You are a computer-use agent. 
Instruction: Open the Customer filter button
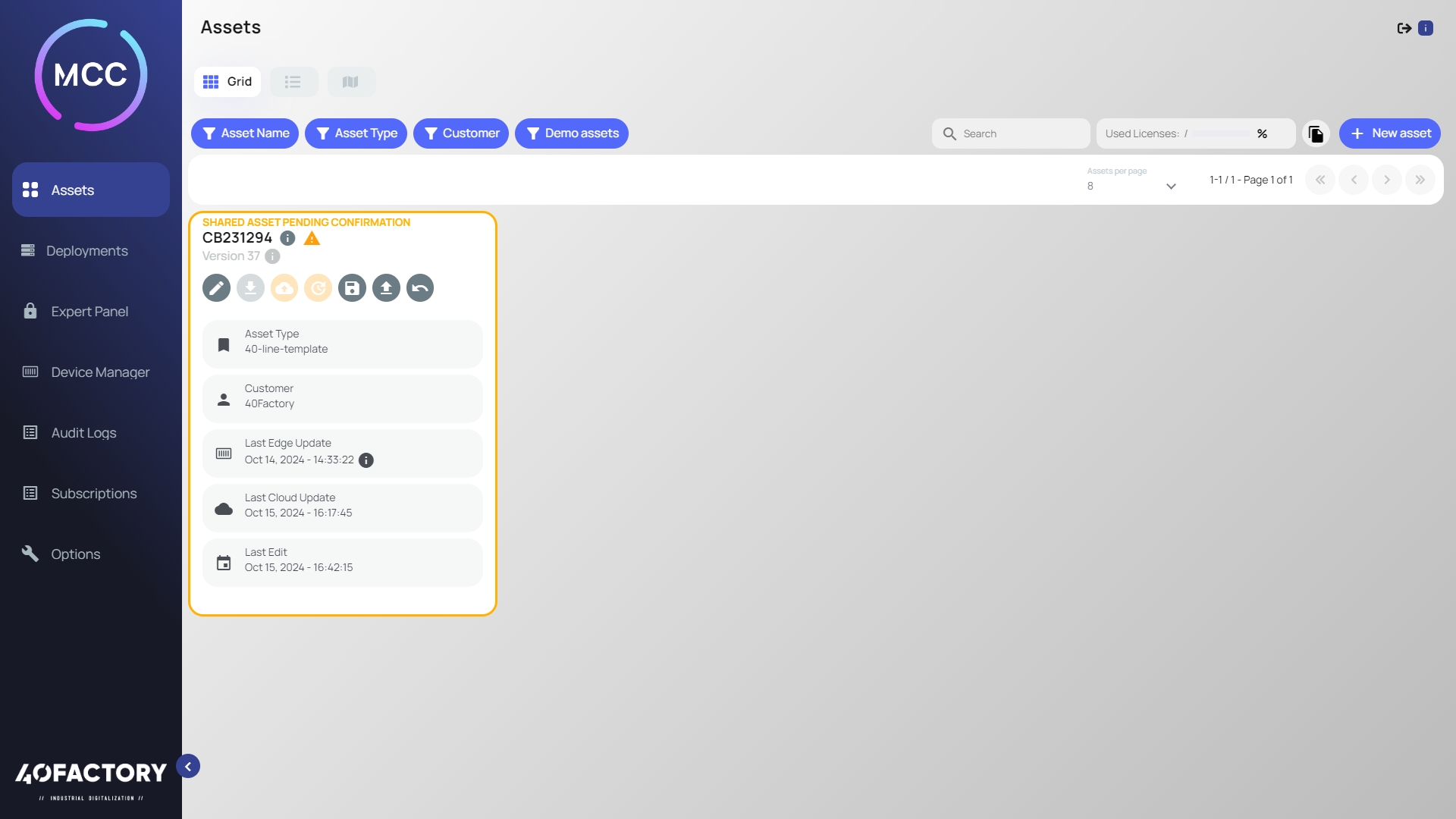(461, 133)
